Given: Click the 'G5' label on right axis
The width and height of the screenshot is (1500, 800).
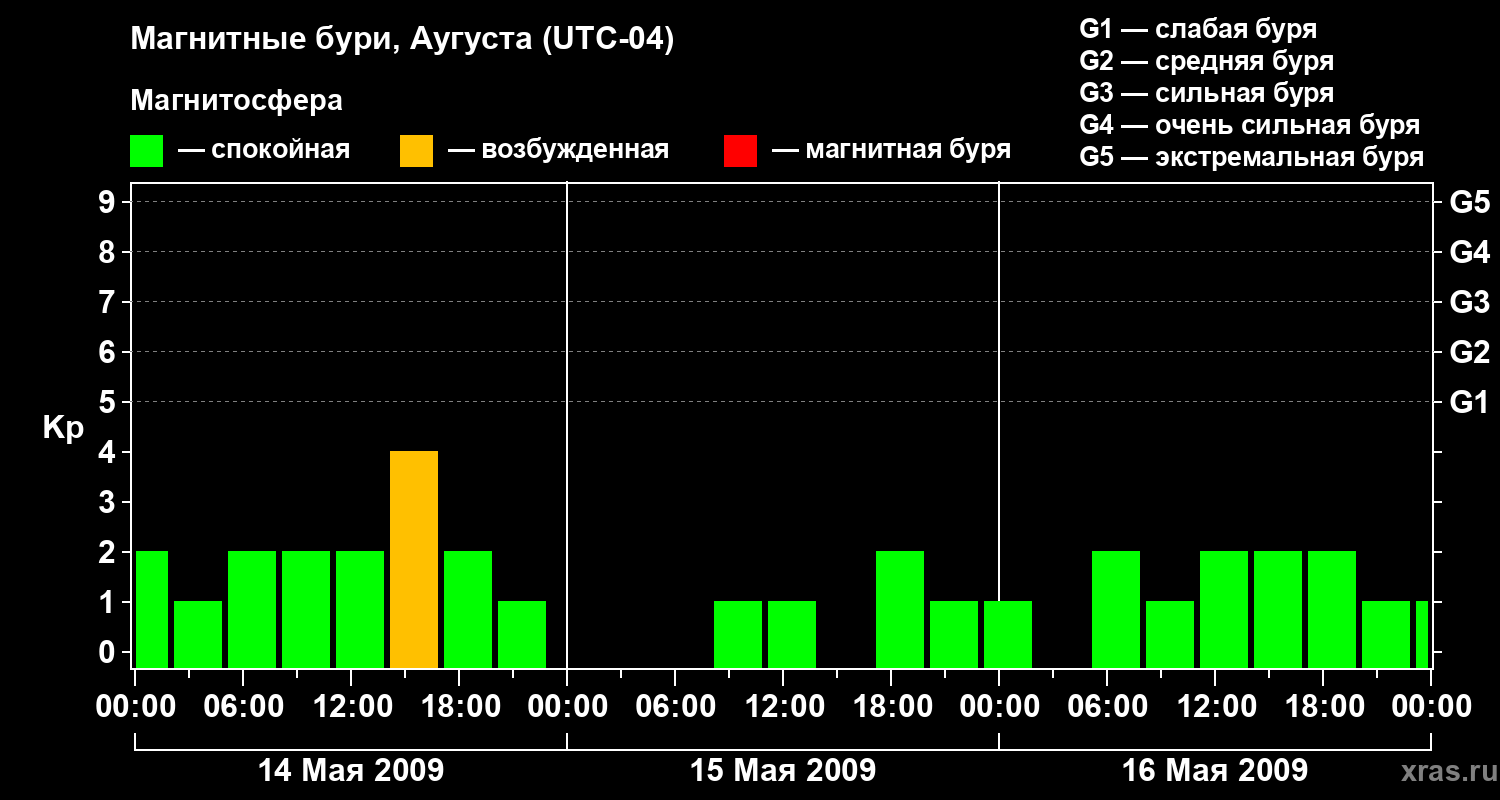Looking at the screenshot, I should [1469, 203].
